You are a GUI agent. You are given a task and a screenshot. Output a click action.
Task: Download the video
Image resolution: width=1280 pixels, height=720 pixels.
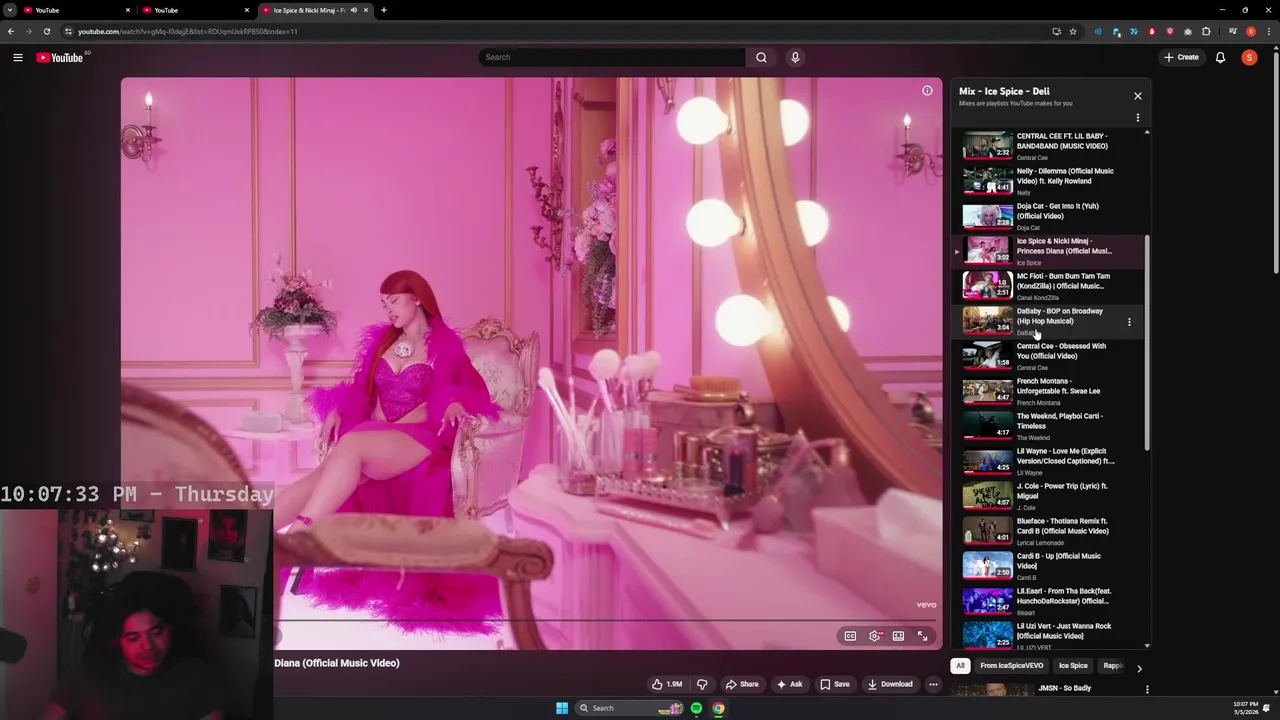click(x=890, y=684)
